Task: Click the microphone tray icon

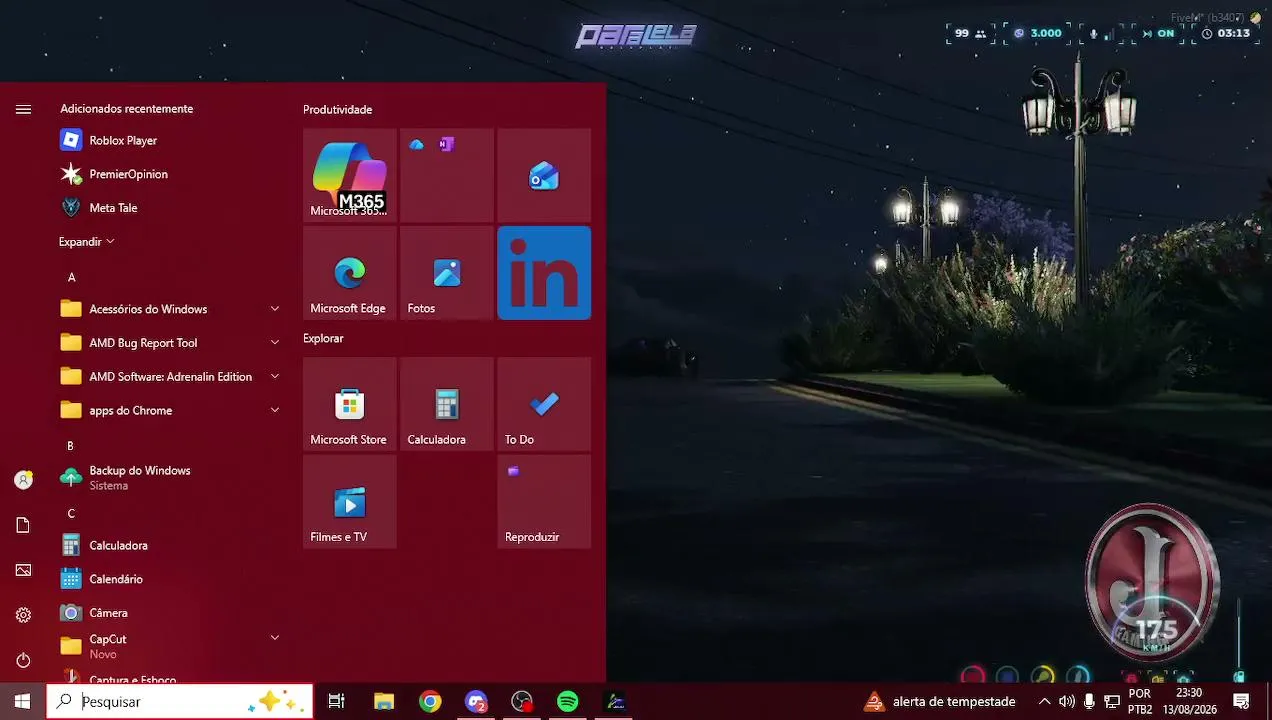Action: point(1089,702)
